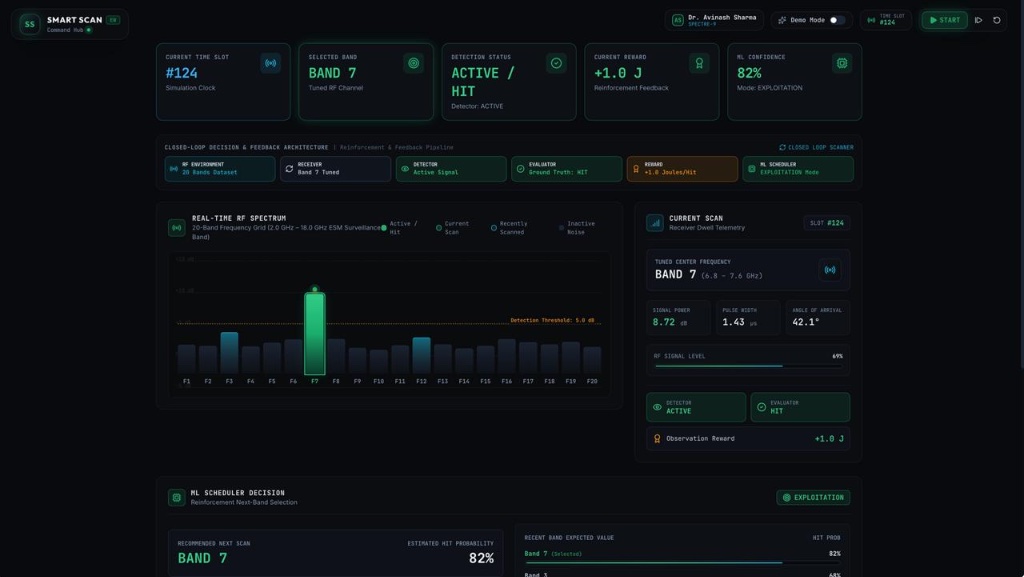Click the Detection Threshold 5.0 dB label
This screenshot has width=1024, height=577.
click(x=552, y=320)
